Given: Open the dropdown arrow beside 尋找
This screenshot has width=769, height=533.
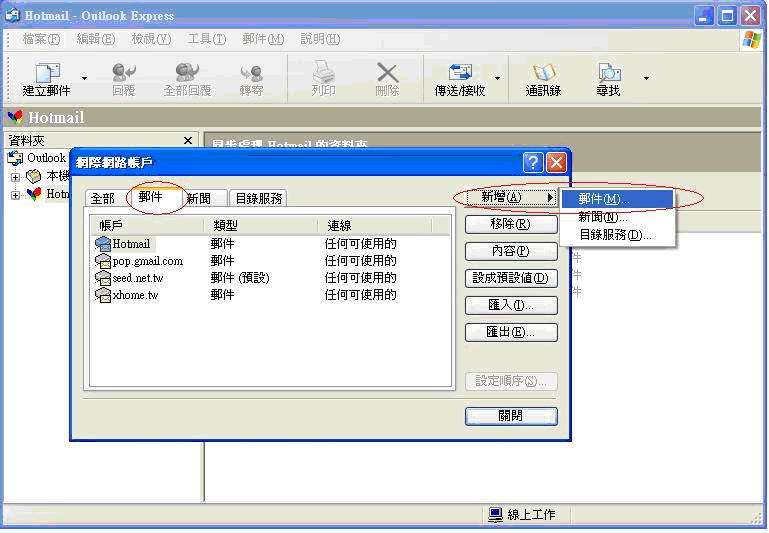Looking at the screenshot, I should 646,78.
